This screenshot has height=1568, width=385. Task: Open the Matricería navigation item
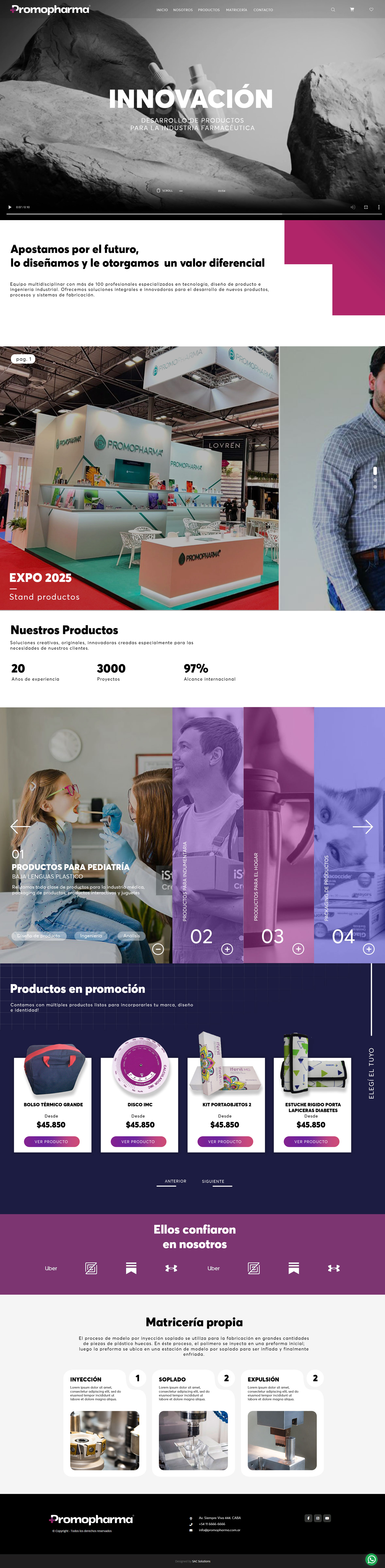236,10
